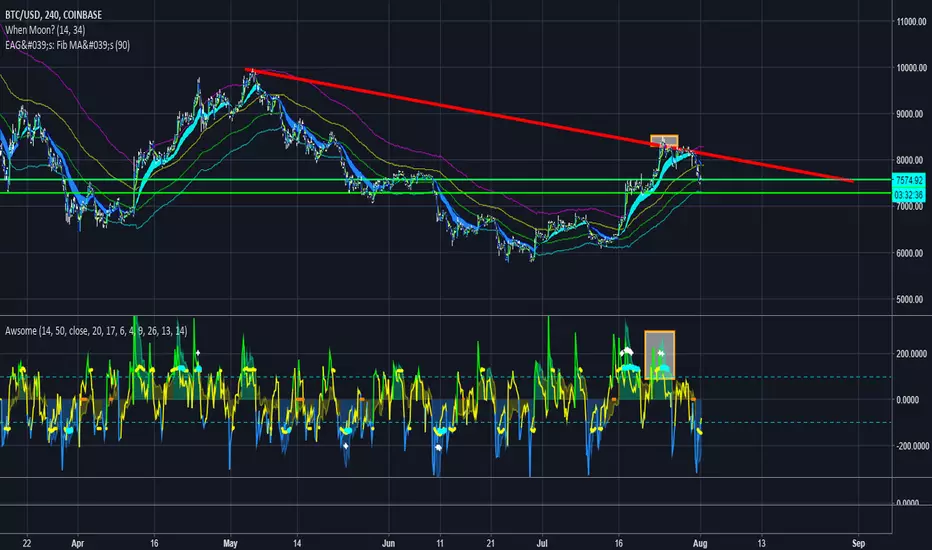Click the Sep label on the time axis

(x=858, y=543)
